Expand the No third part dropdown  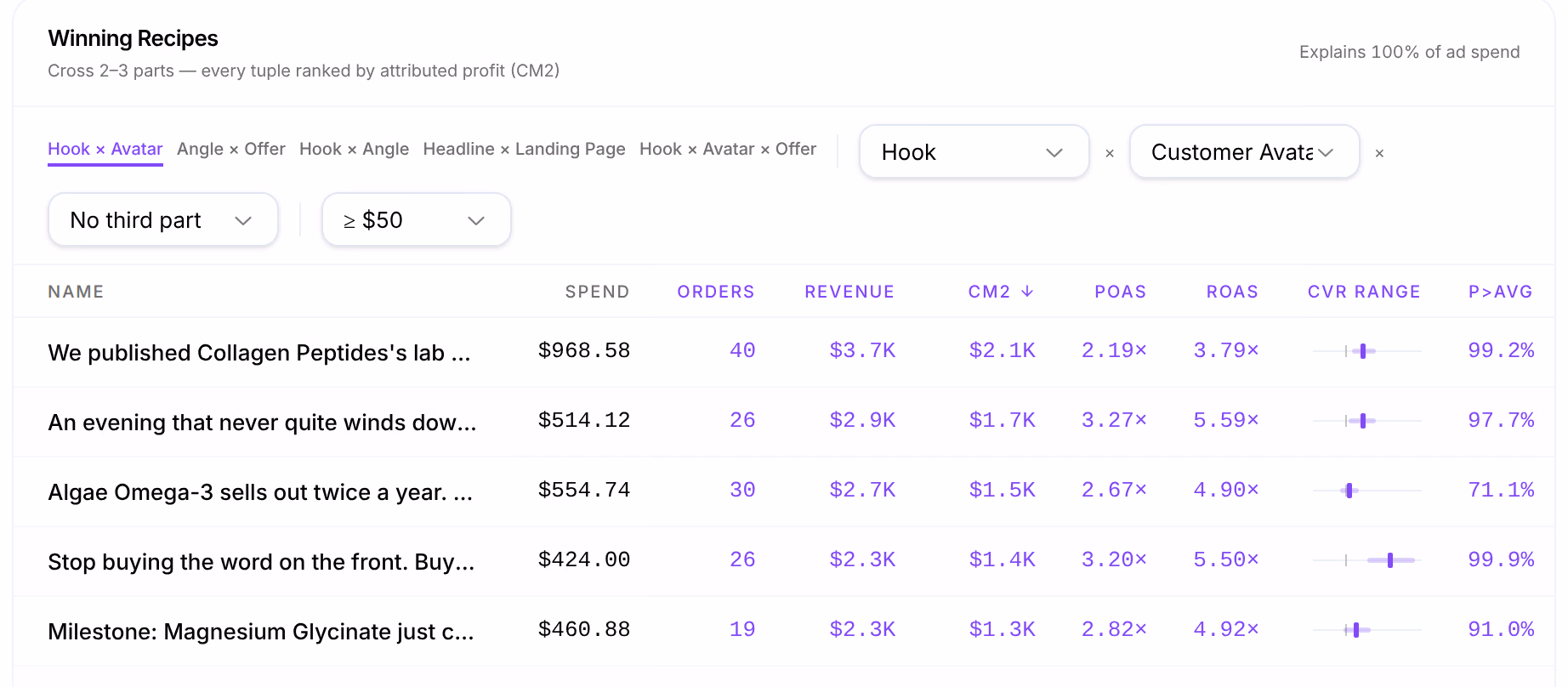(x=163, y=220)
